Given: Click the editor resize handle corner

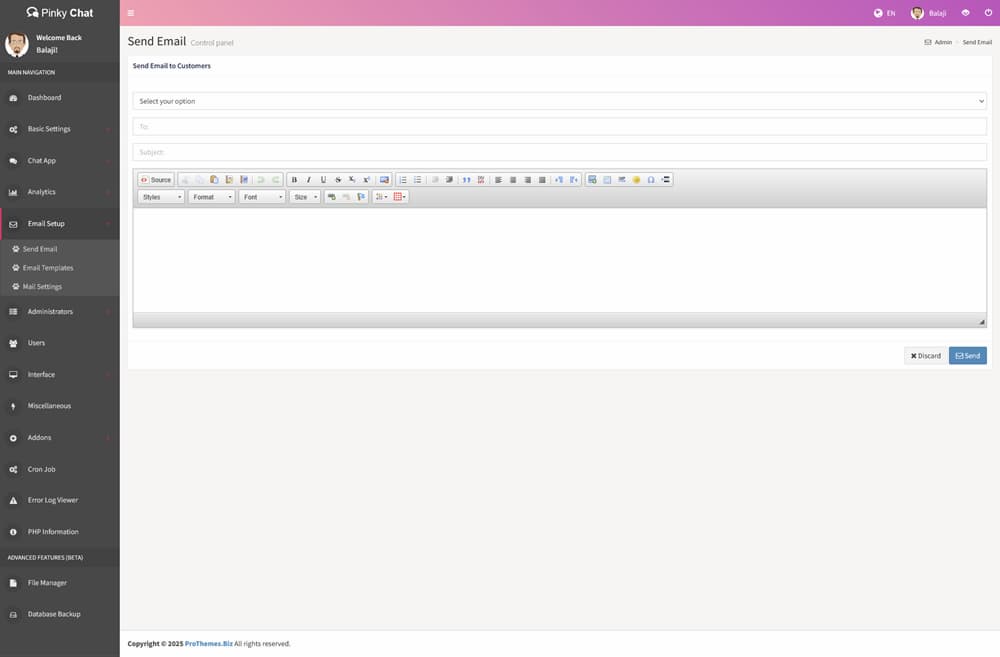Looking at the screenshot, I should point(982,322).
